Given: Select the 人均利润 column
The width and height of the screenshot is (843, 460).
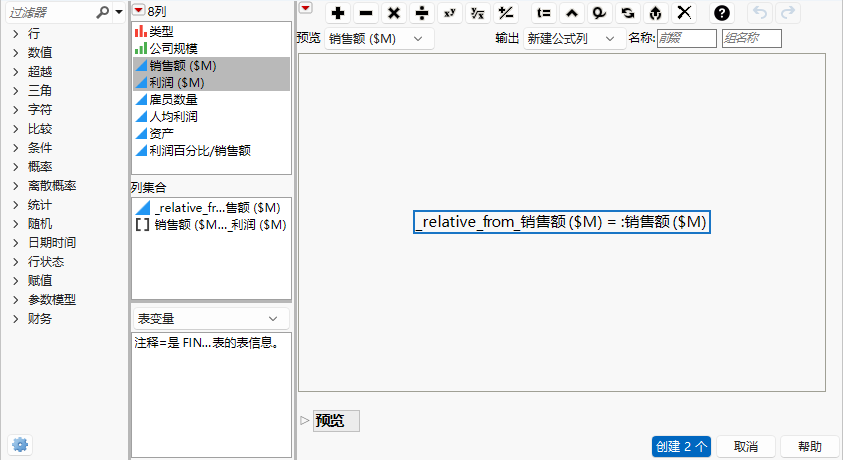Looking at the screenshot, I should click(x=211, y=117).
